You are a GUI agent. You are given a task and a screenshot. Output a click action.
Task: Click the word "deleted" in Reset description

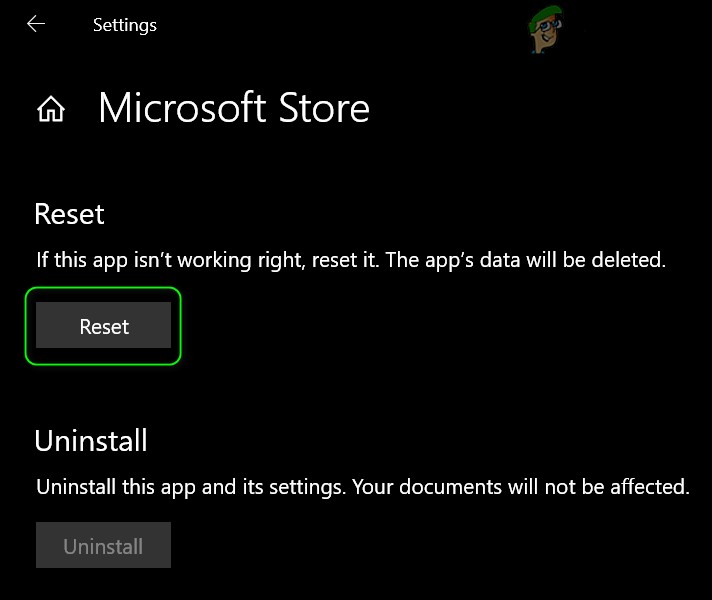pos(631,261)
